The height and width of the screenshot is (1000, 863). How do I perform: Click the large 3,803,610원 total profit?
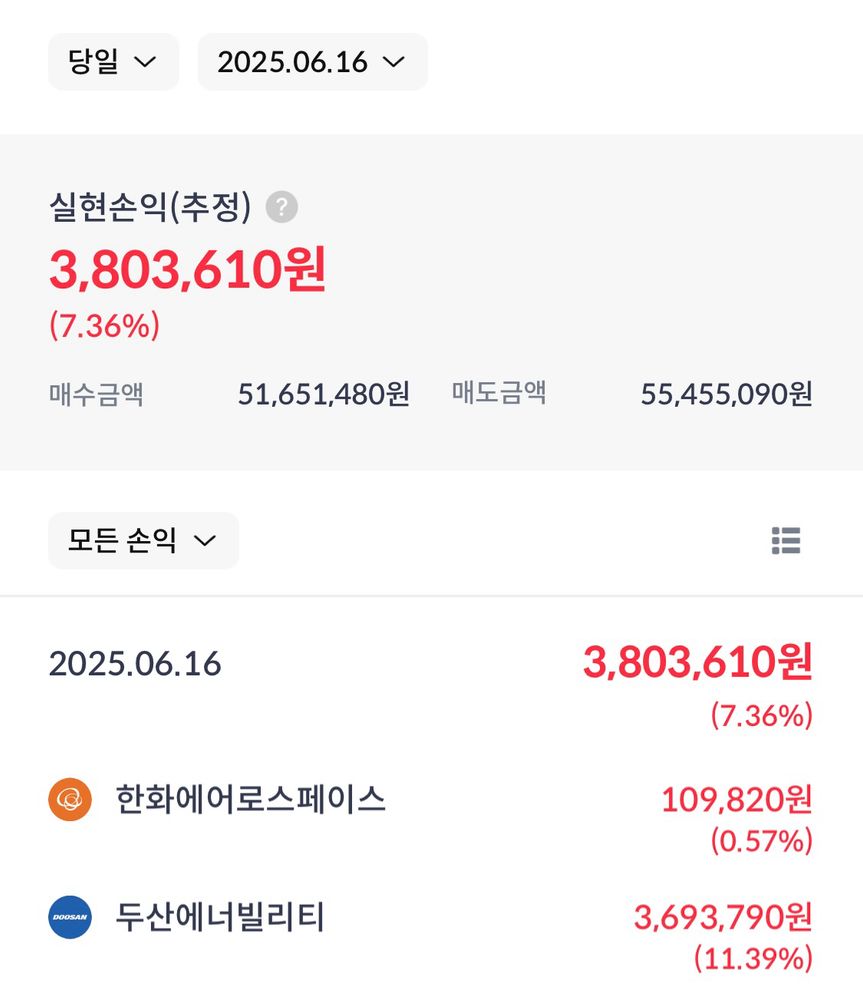[188, 269]
